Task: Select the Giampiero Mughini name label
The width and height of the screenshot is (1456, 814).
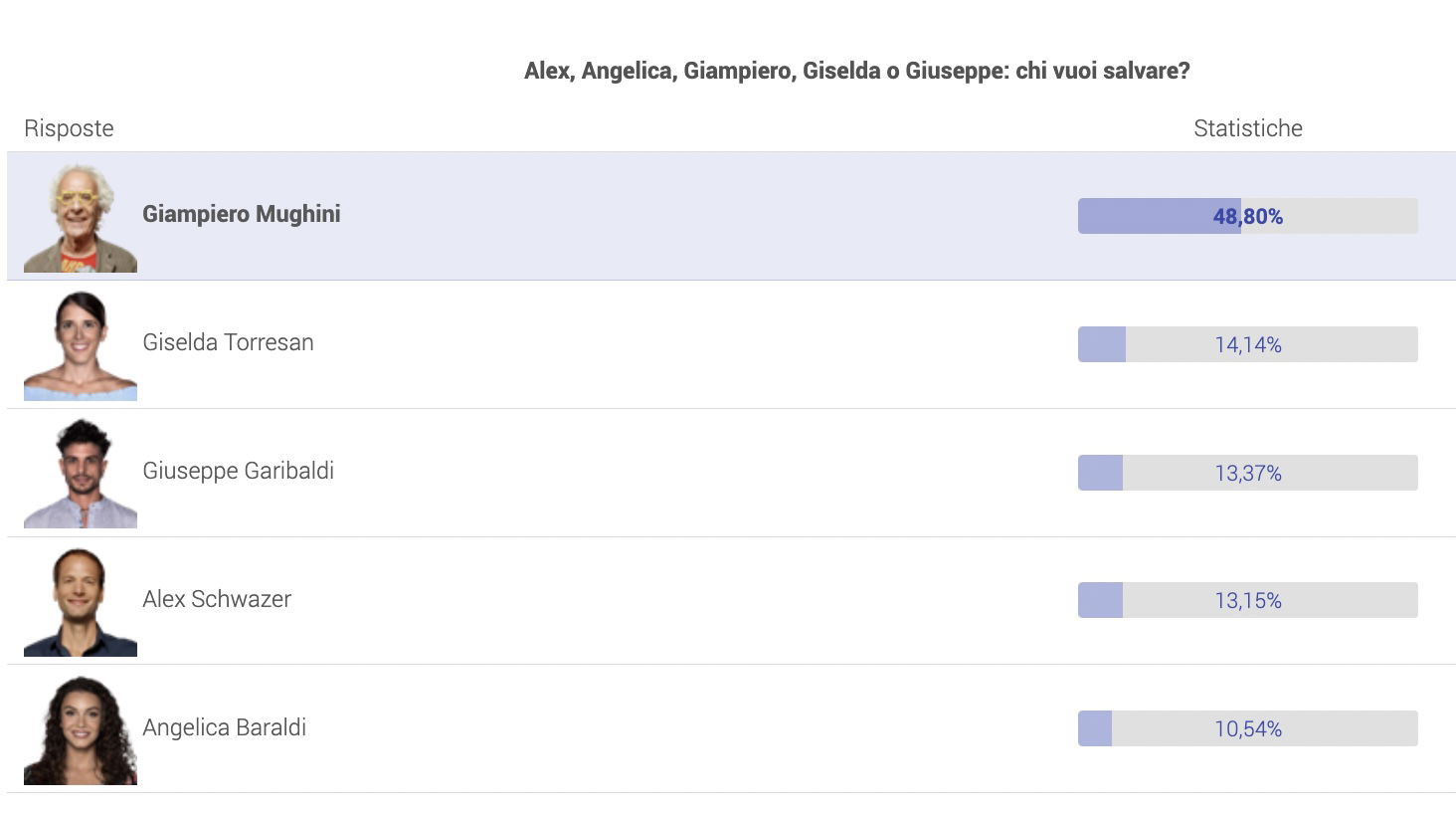Action: point(242,214)
